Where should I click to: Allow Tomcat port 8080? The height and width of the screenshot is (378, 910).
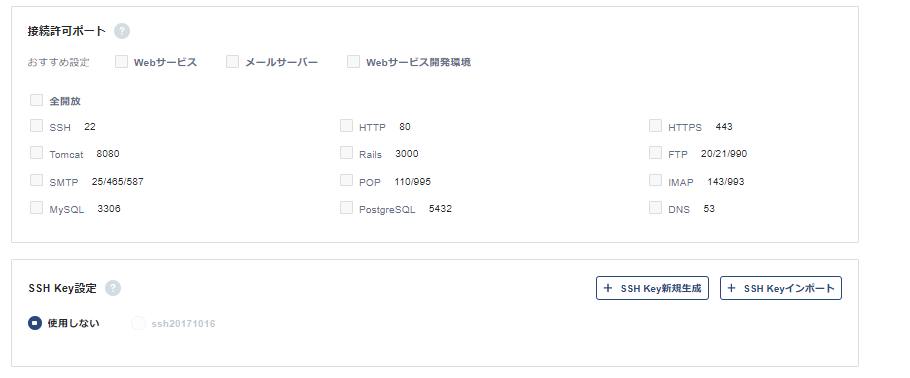[x=37, y=153]
